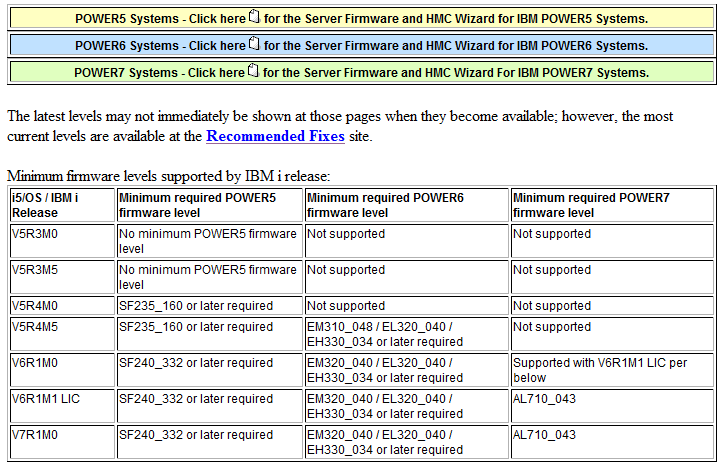Viewport: 727px width, 469px height.
Task: Select 'Minimum required POWER5 firmware level' header
Action: (x=210, y=205)
